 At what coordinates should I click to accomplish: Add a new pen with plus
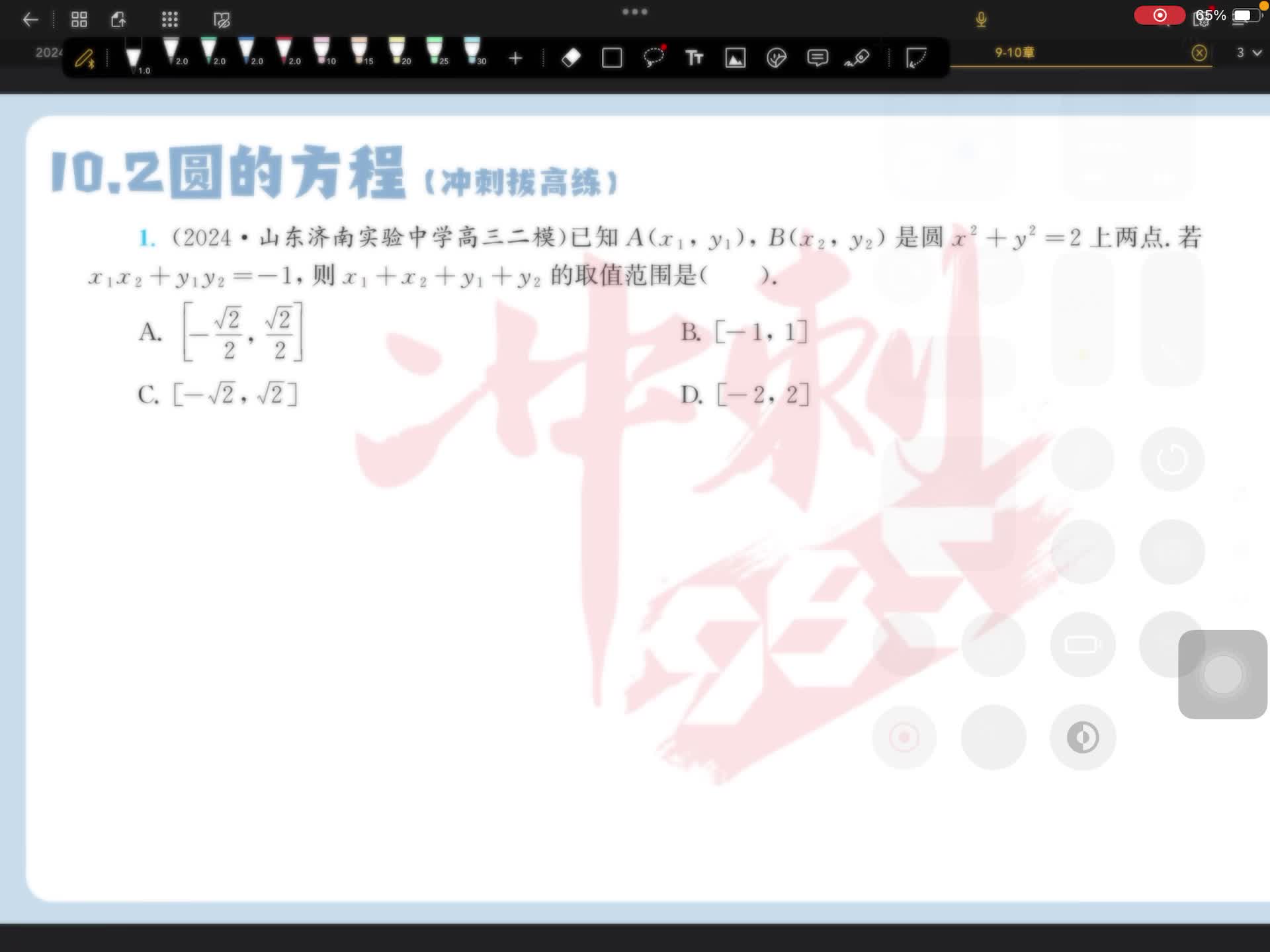pyautogui.click(x=515, y=59)
